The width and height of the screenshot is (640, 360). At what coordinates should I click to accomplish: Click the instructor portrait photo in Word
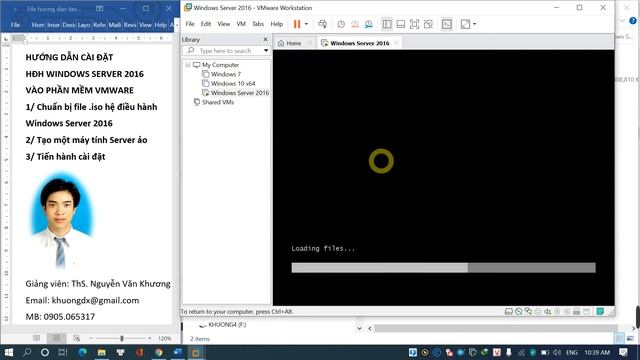[x=61, y=220]
